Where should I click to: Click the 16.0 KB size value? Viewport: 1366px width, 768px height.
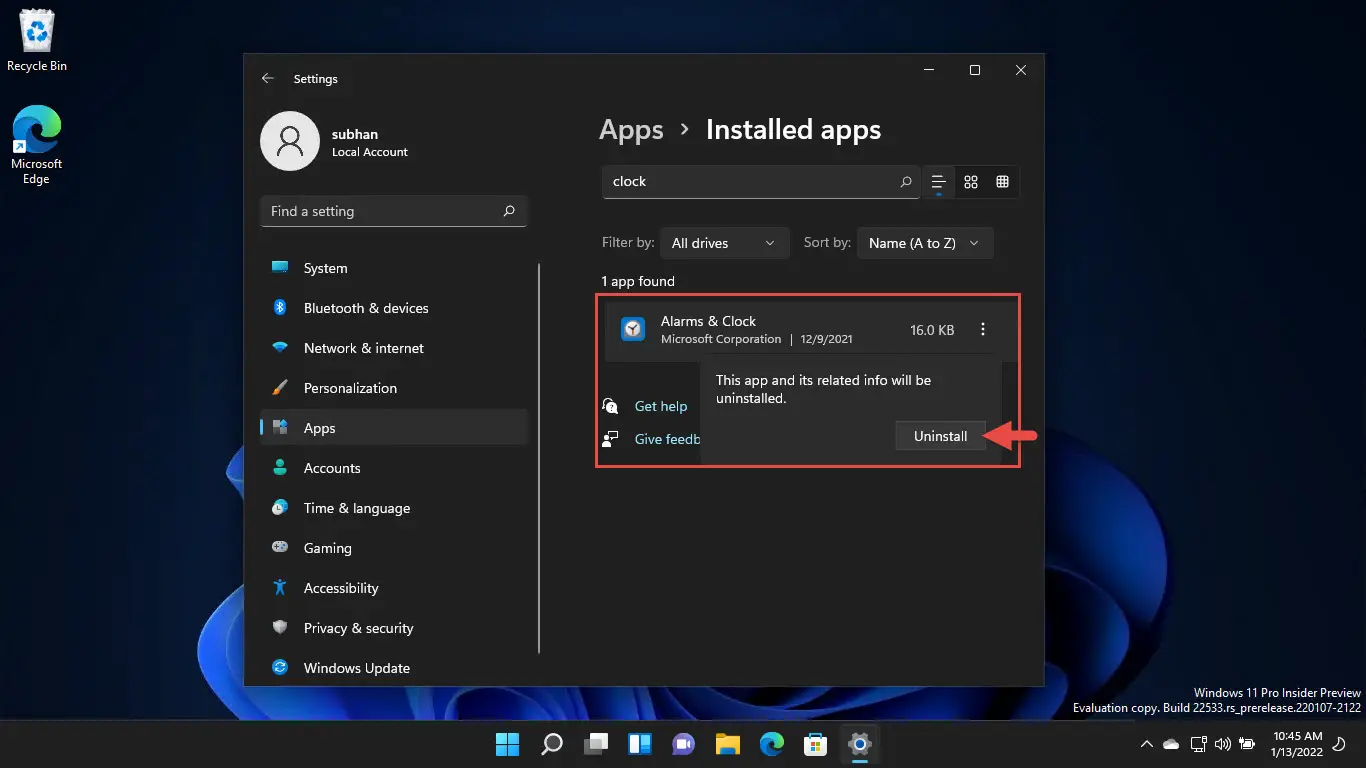(x=932, y=330)
